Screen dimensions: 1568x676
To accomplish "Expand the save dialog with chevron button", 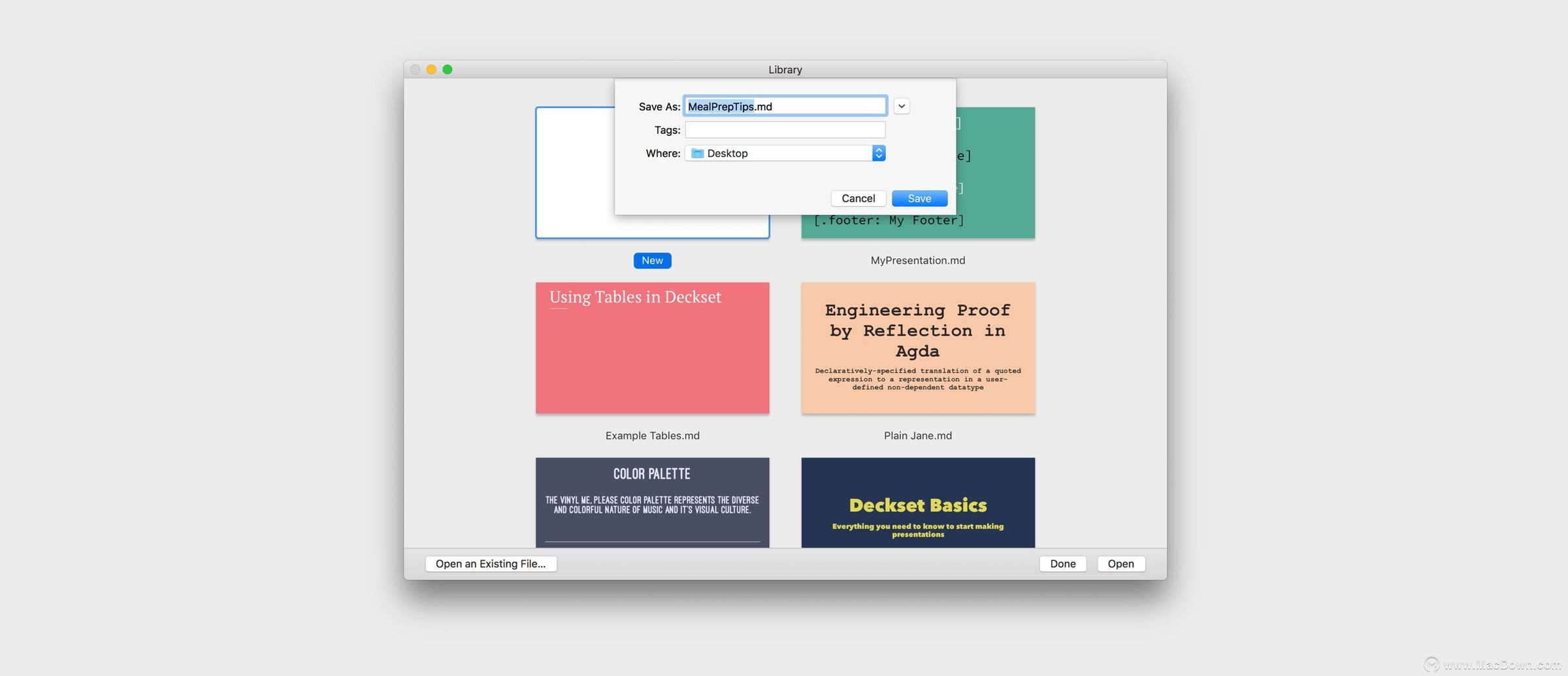I will (x=902, y=106).
